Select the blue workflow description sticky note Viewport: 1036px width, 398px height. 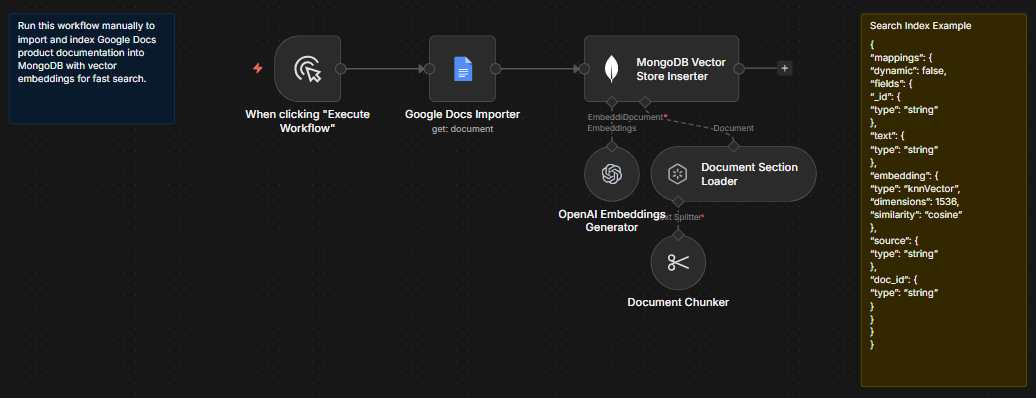click(x=92, y=69)
